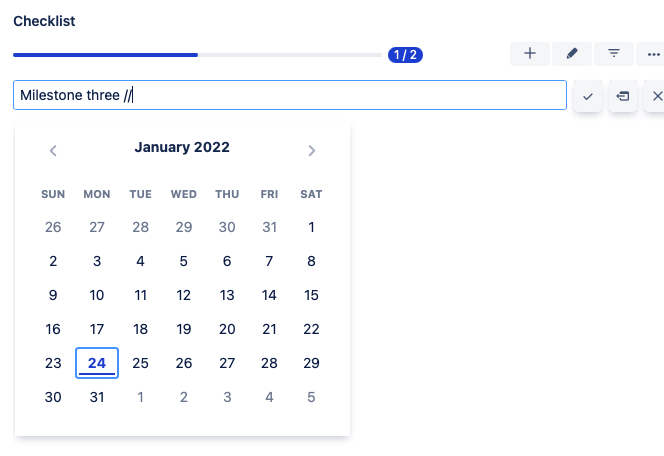
Task: Open the filter icon menu
Action: 614,54
